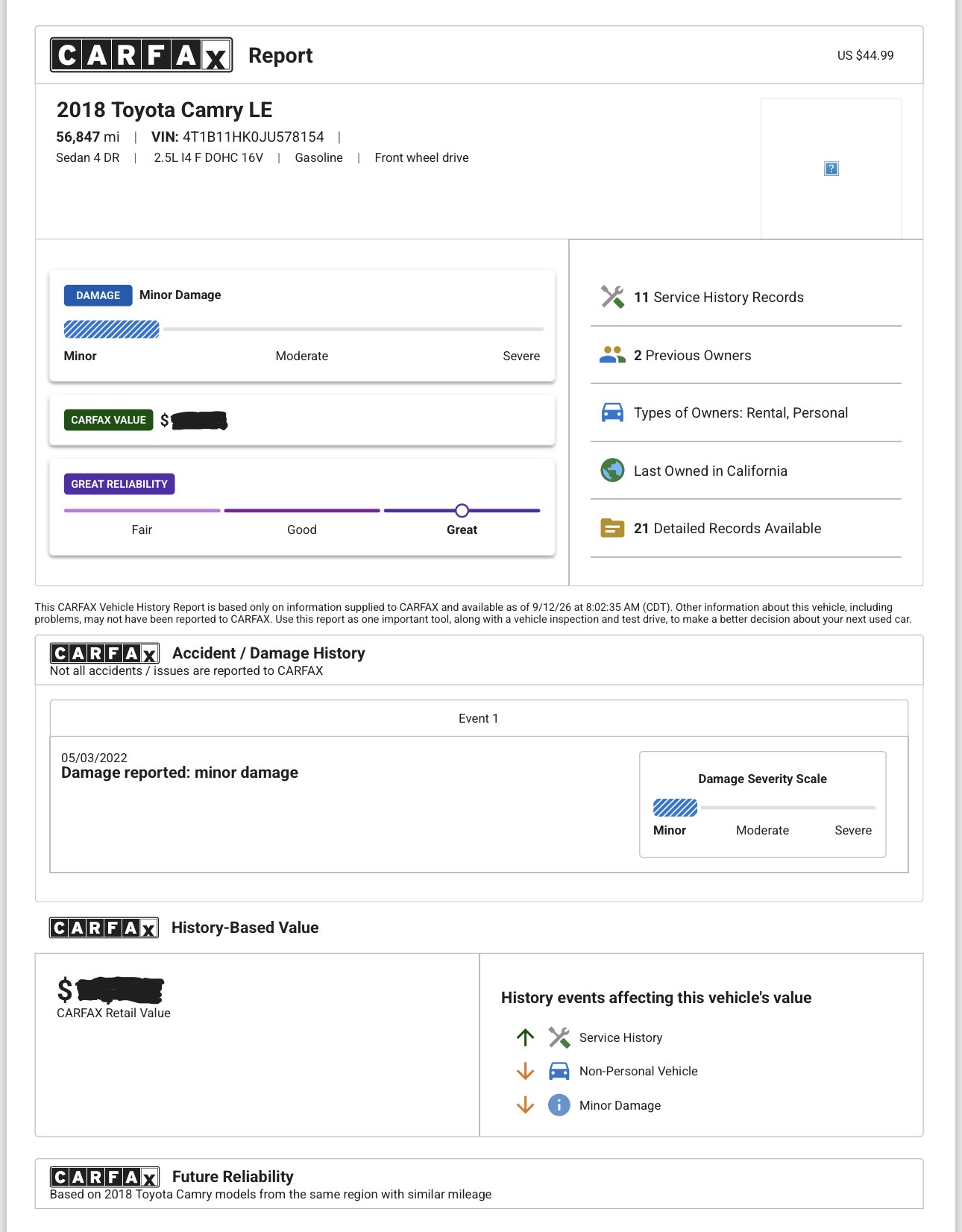Click the folder icon beside Detailed Records Available
The image size is (962, 1232).
click(x=612, y=528)
